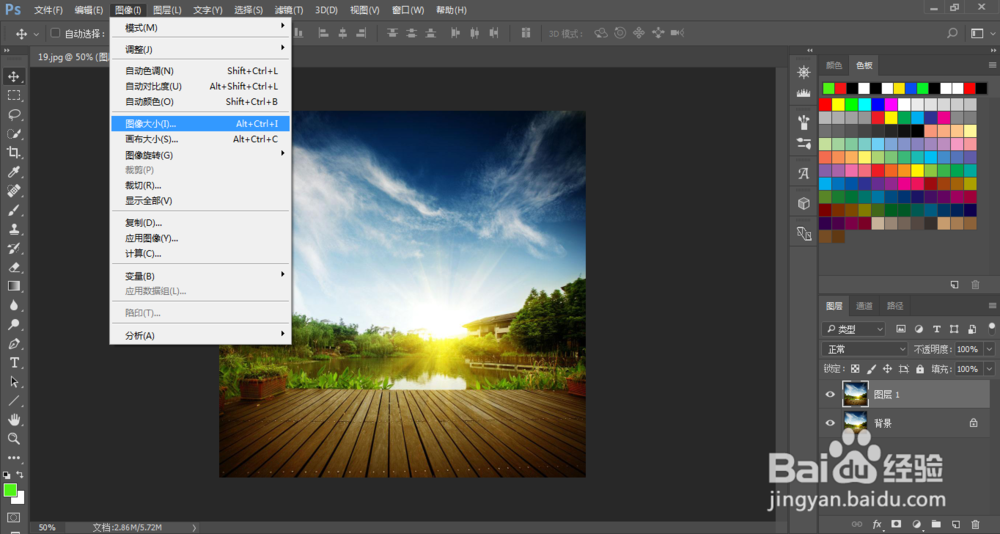
Task: Create a new group folder
Action: [x=936, y=524]
